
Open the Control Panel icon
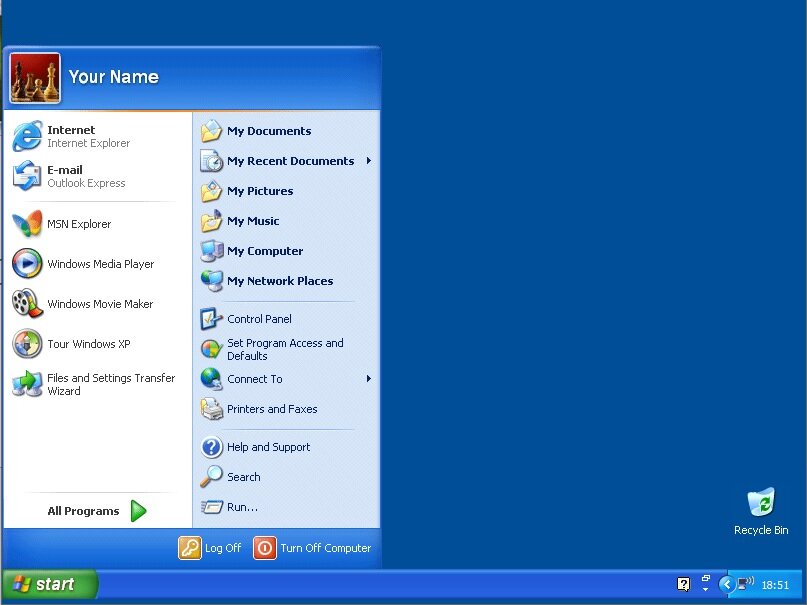click(x=212, y=319)
